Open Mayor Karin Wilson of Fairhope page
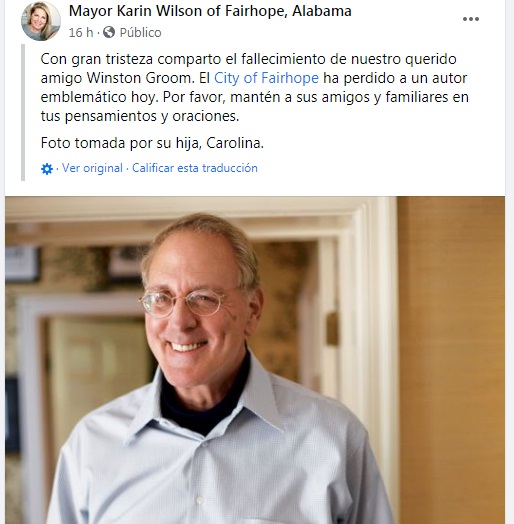Image resolution: width=514 pixels, height=524 pixels. pos(210,11)
